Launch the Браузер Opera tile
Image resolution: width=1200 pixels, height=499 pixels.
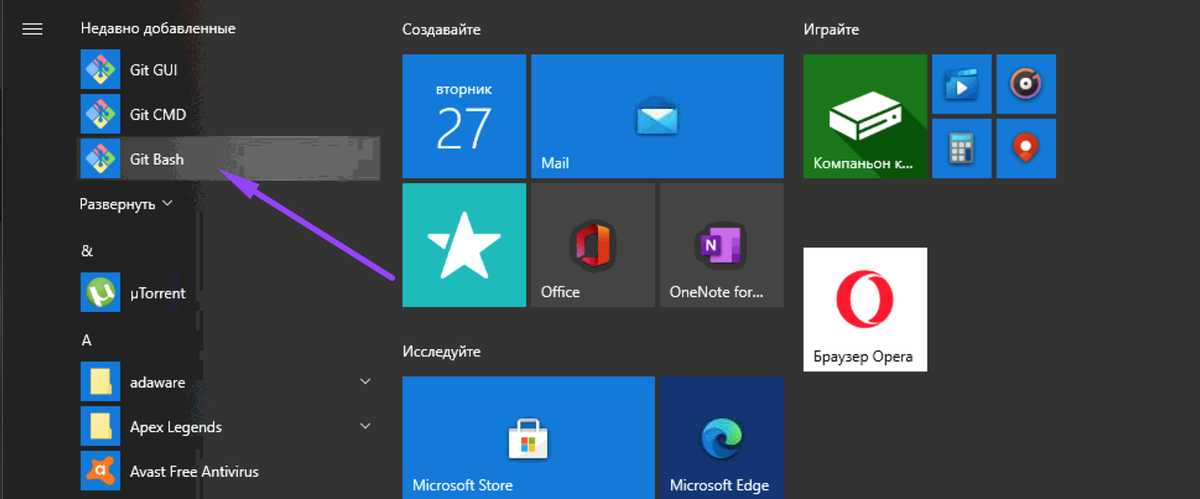tap(865, 309)
